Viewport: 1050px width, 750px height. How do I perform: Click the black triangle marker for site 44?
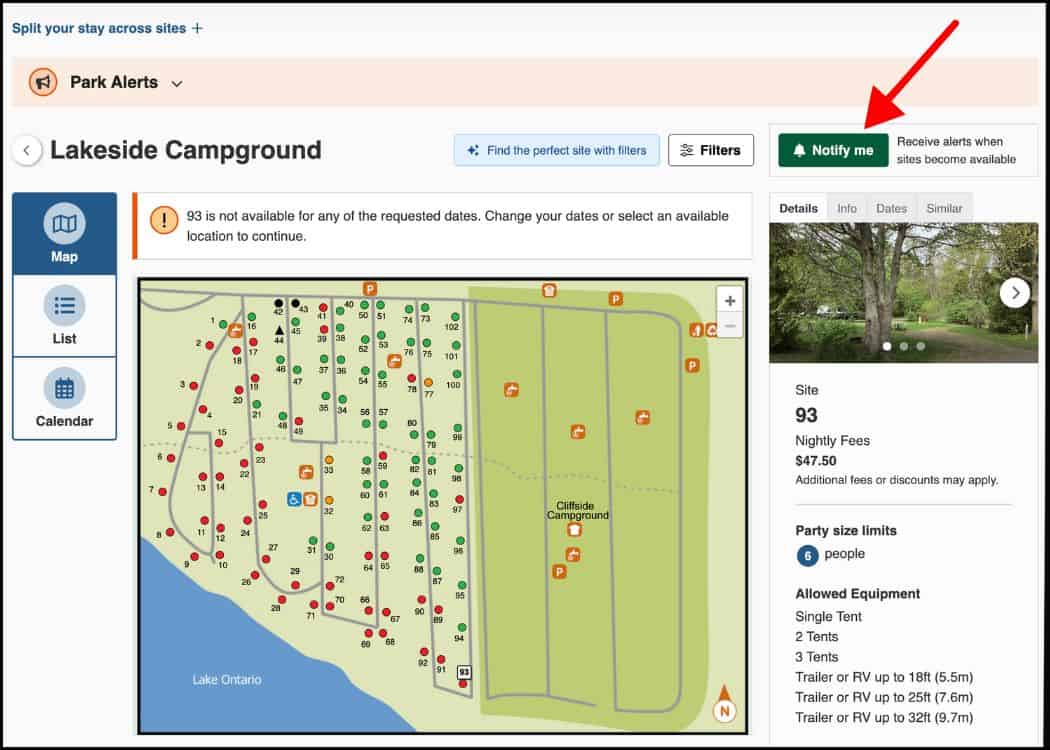[x=279, y=330]
